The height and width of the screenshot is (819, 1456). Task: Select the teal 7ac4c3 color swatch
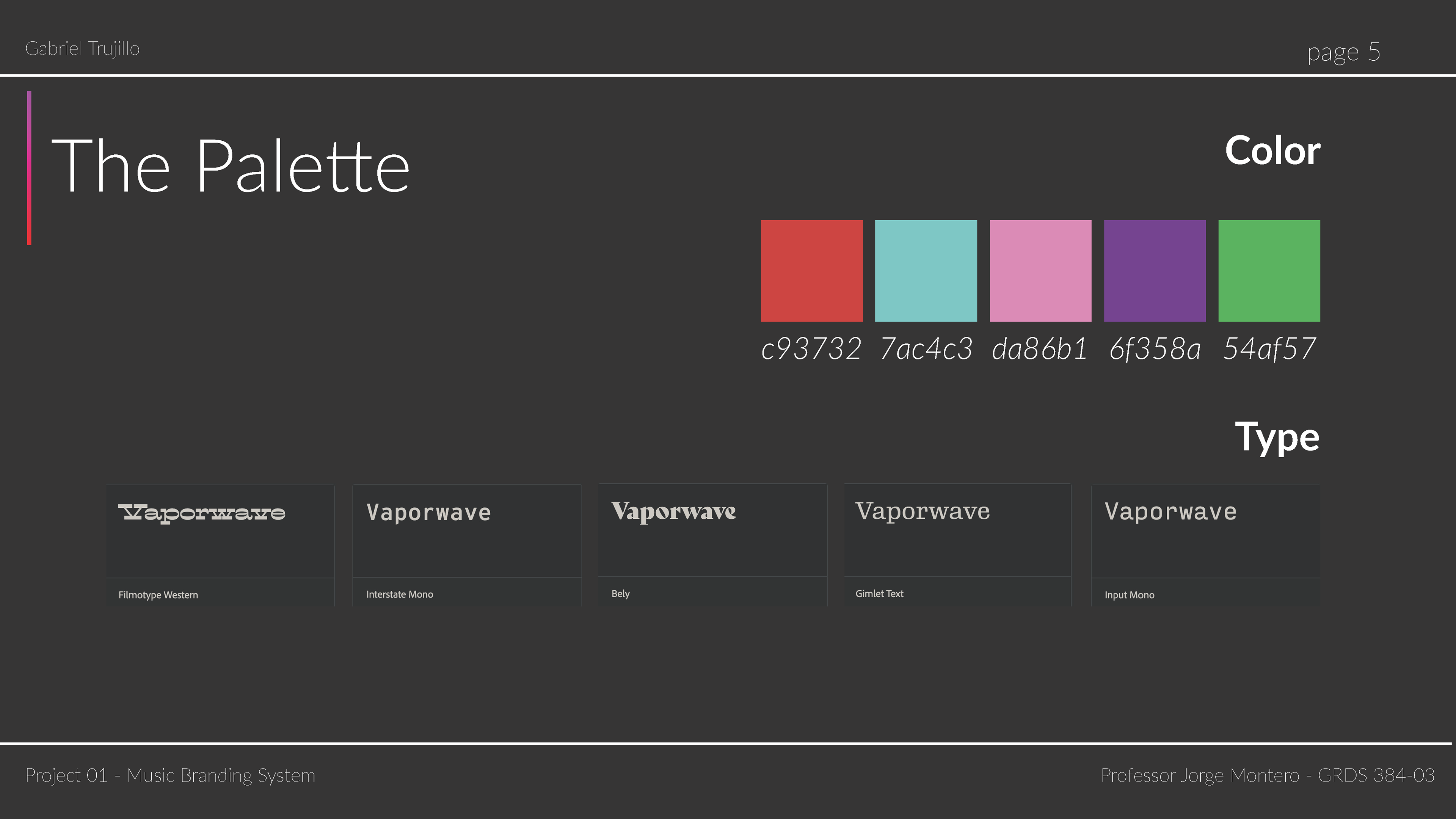pyautogui.click(x=926, y=271)
